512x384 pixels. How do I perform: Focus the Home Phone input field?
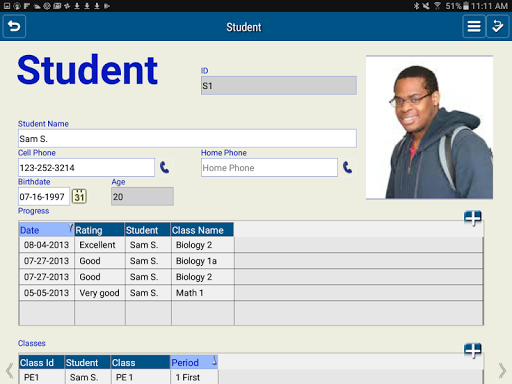[x=269, y=167]
